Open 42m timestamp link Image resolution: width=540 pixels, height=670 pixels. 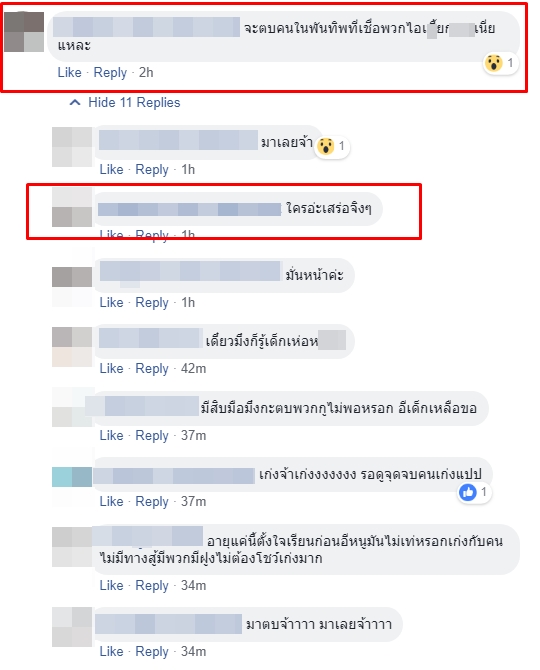(193, 368)
